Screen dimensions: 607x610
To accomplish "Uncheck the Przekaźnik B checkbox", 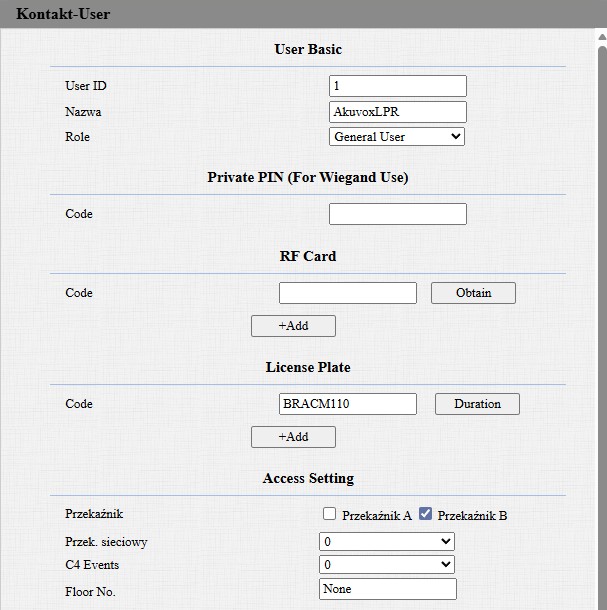I will click(x=425, y=514).
